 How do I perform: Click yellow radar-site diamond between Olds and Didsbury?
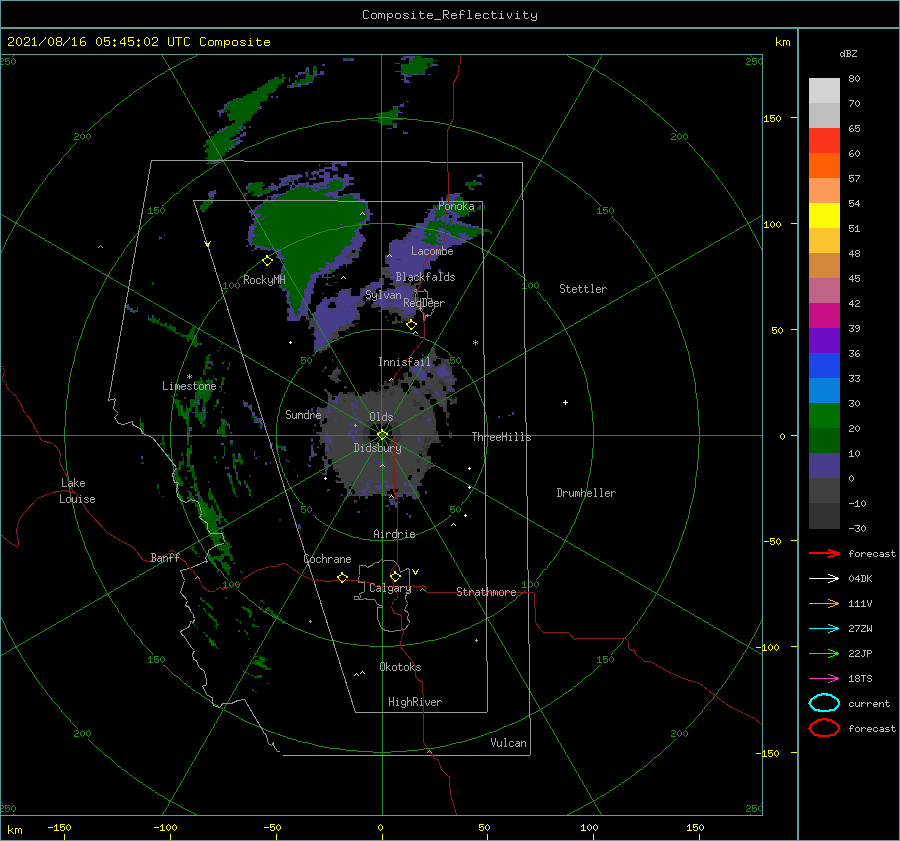pos(382,435)
